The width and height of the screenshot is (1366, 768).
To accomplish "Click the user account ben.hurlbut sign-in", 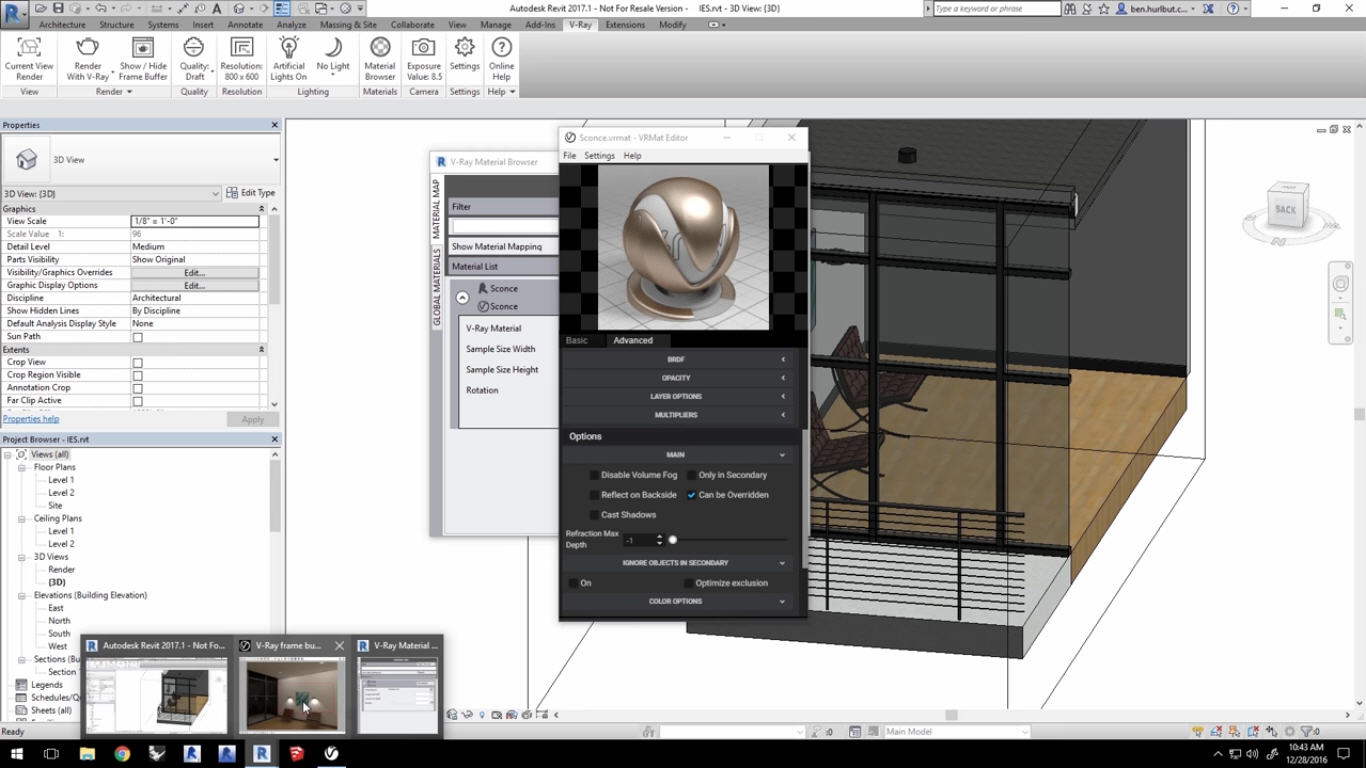I will 1157,8.
